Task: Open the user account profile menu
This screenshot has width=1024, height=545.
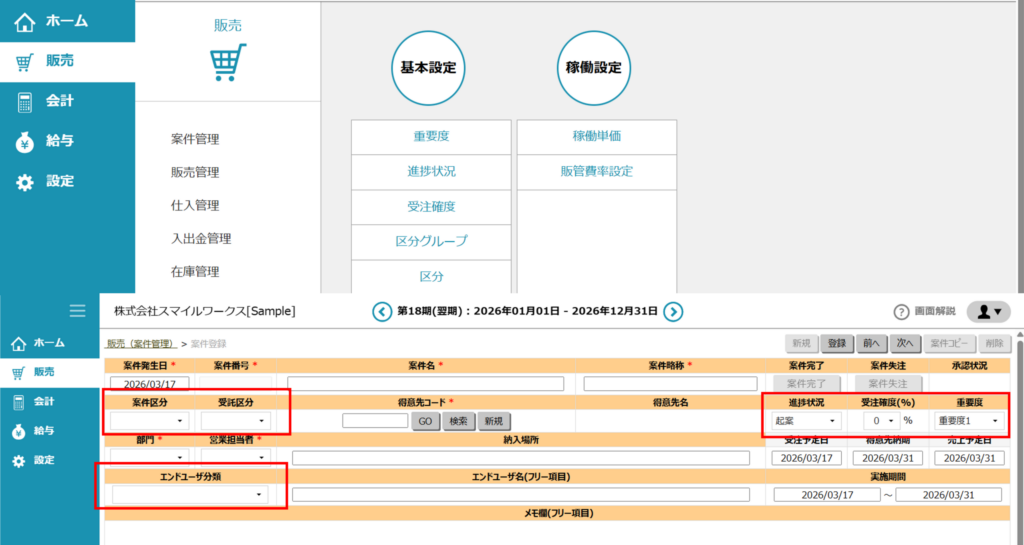Action: 989,312
